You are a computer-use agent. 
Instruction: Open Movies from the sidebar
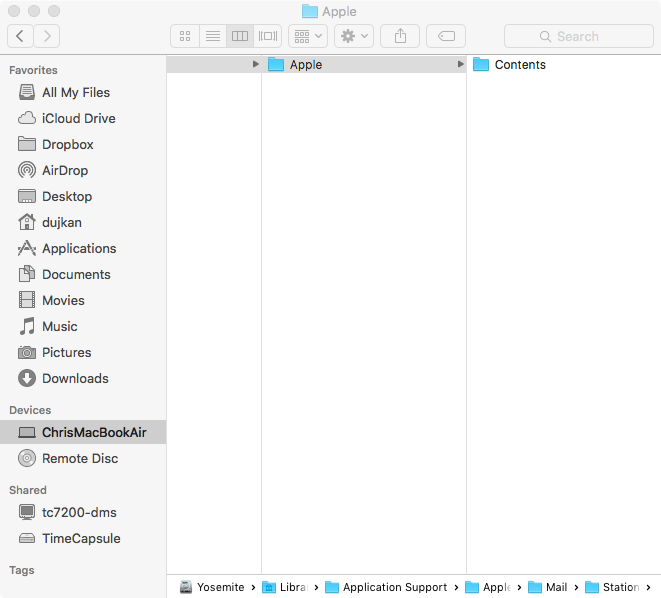pyautogui.click(x=83, y=300)
